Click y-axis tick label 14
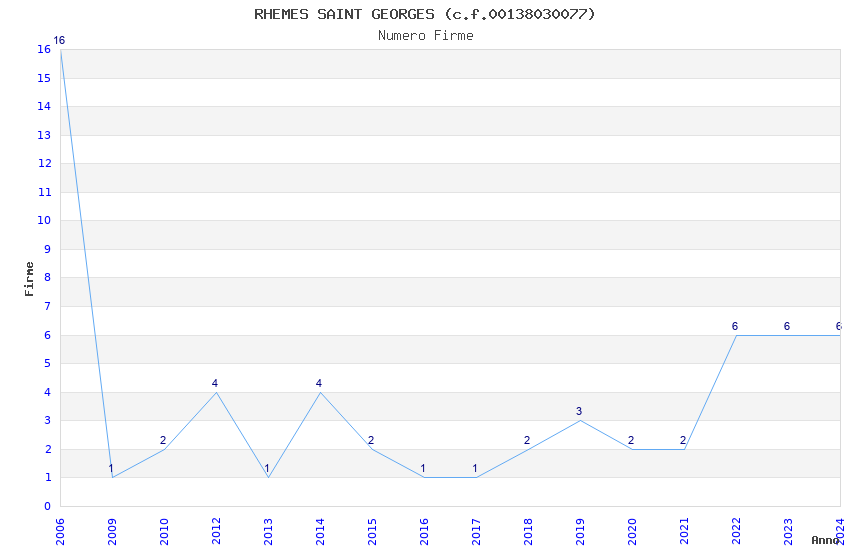Screen dimensions: 850x550 pos(44,106)
